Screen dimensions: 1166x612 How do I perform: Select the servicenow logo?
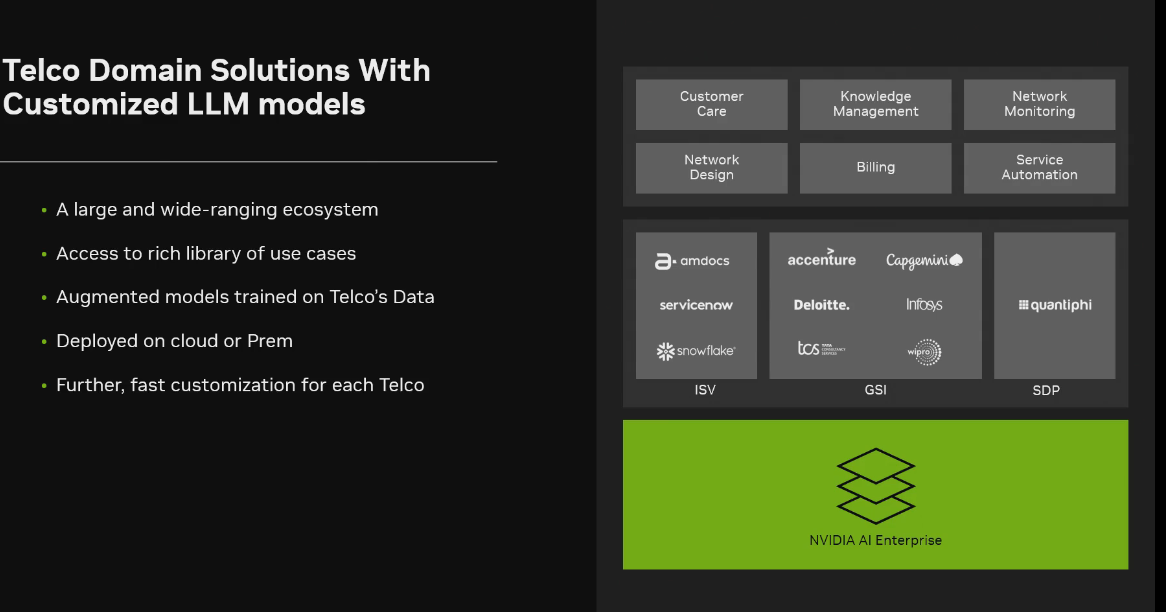coord(696,305)
